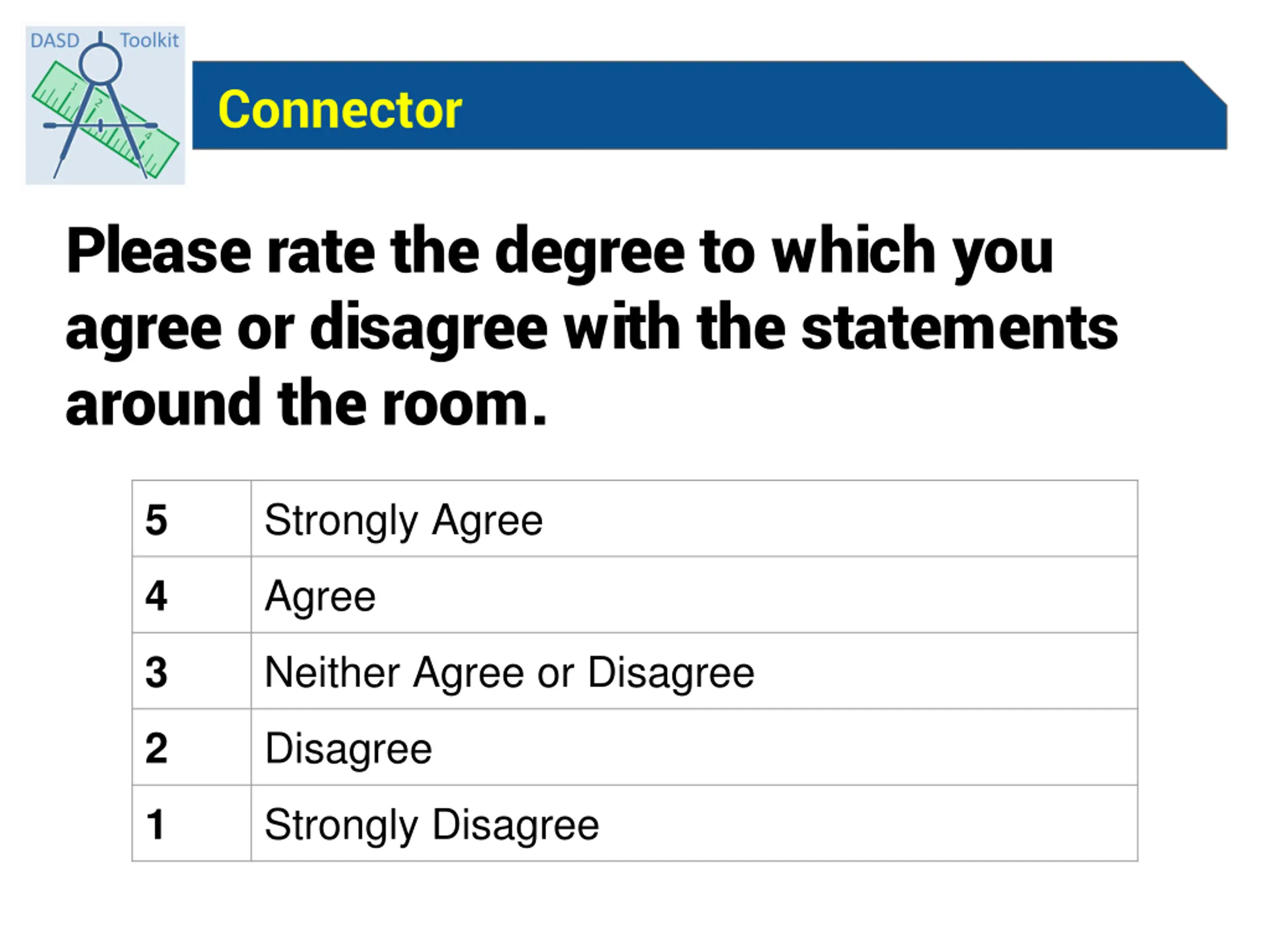The image size is (1270, 952).
Task: Select the number 1 cell
Action: tap(192, 824)
